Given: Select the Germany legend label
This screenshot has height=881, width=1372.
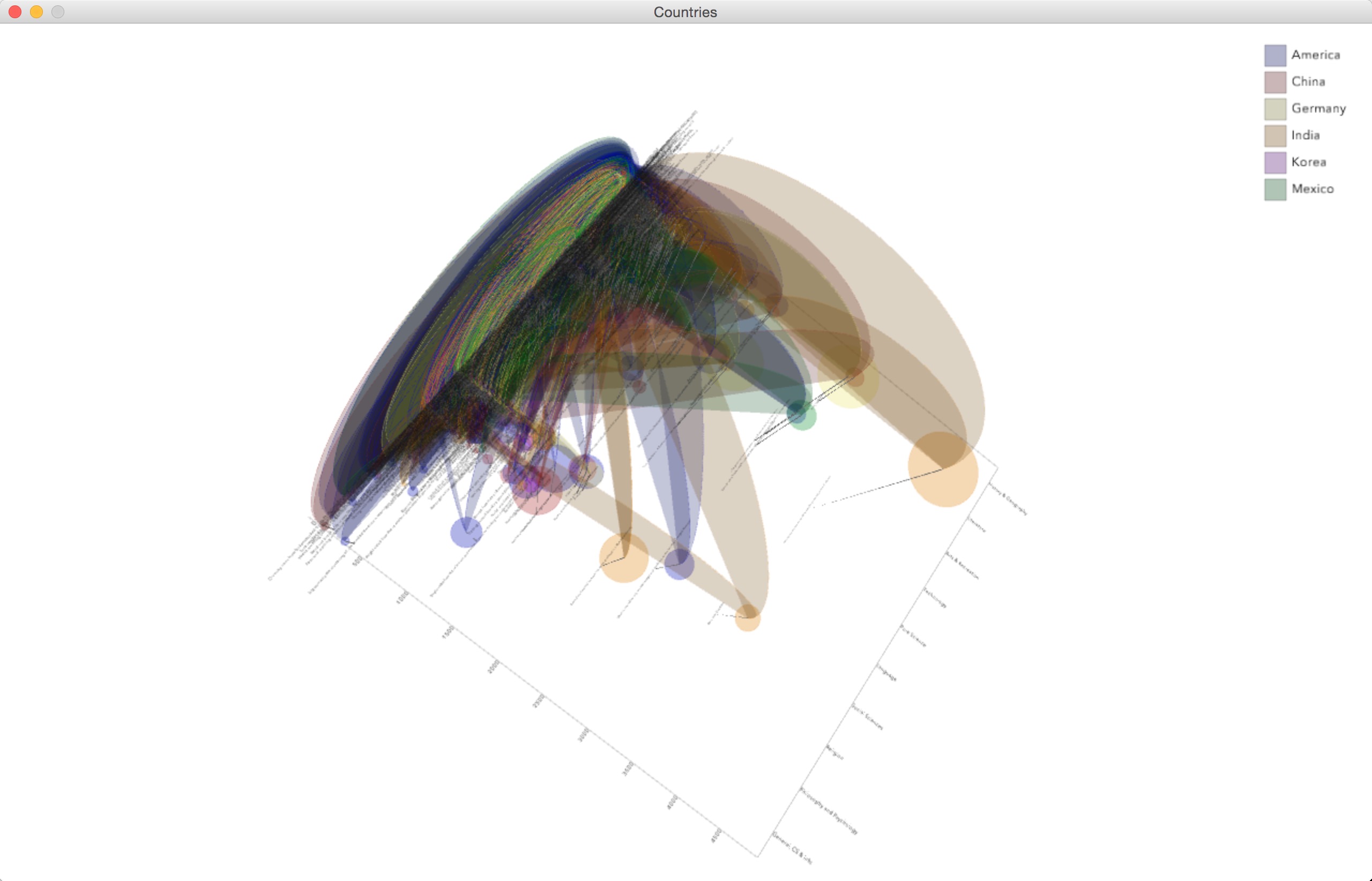Looking at the screenshot, I should click(1318, 109).
